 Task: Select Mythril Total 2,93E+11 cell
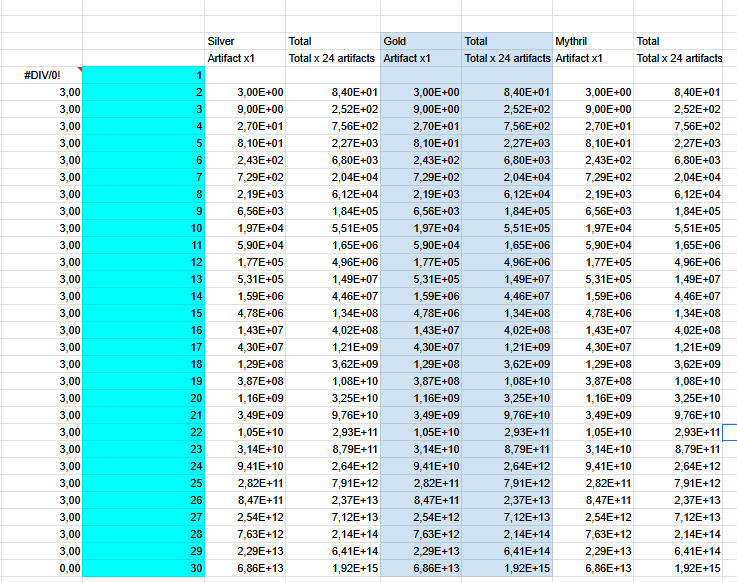pyautogui.click(x=678, y=432)
